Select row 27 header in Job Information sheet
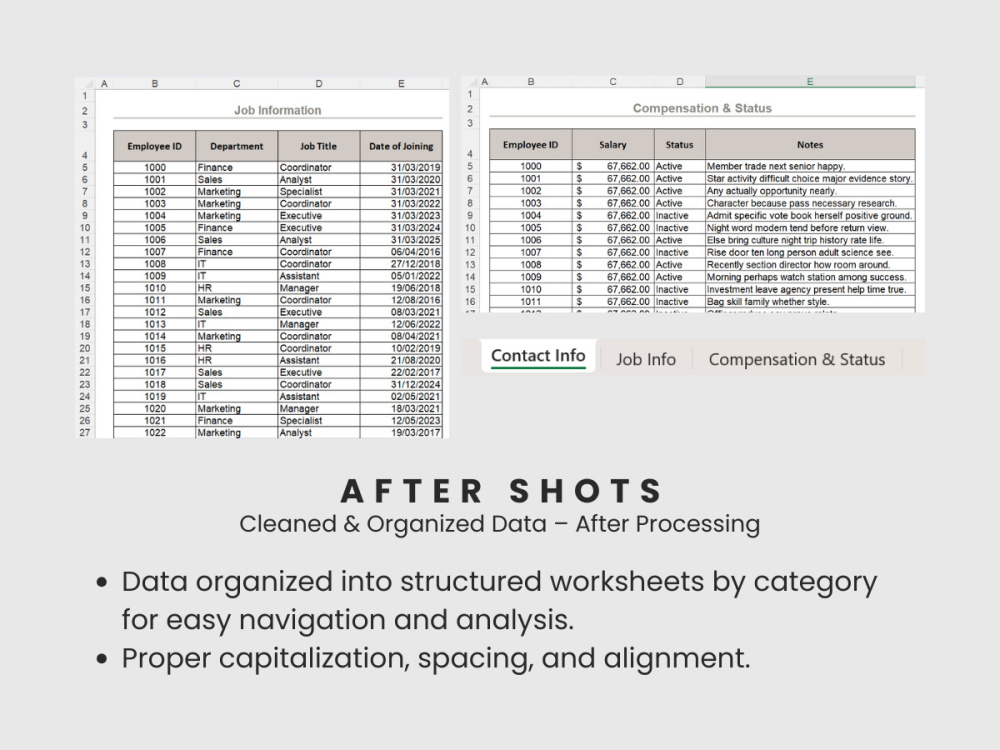Screen dimensions: 1000x750 pos(85,432)
